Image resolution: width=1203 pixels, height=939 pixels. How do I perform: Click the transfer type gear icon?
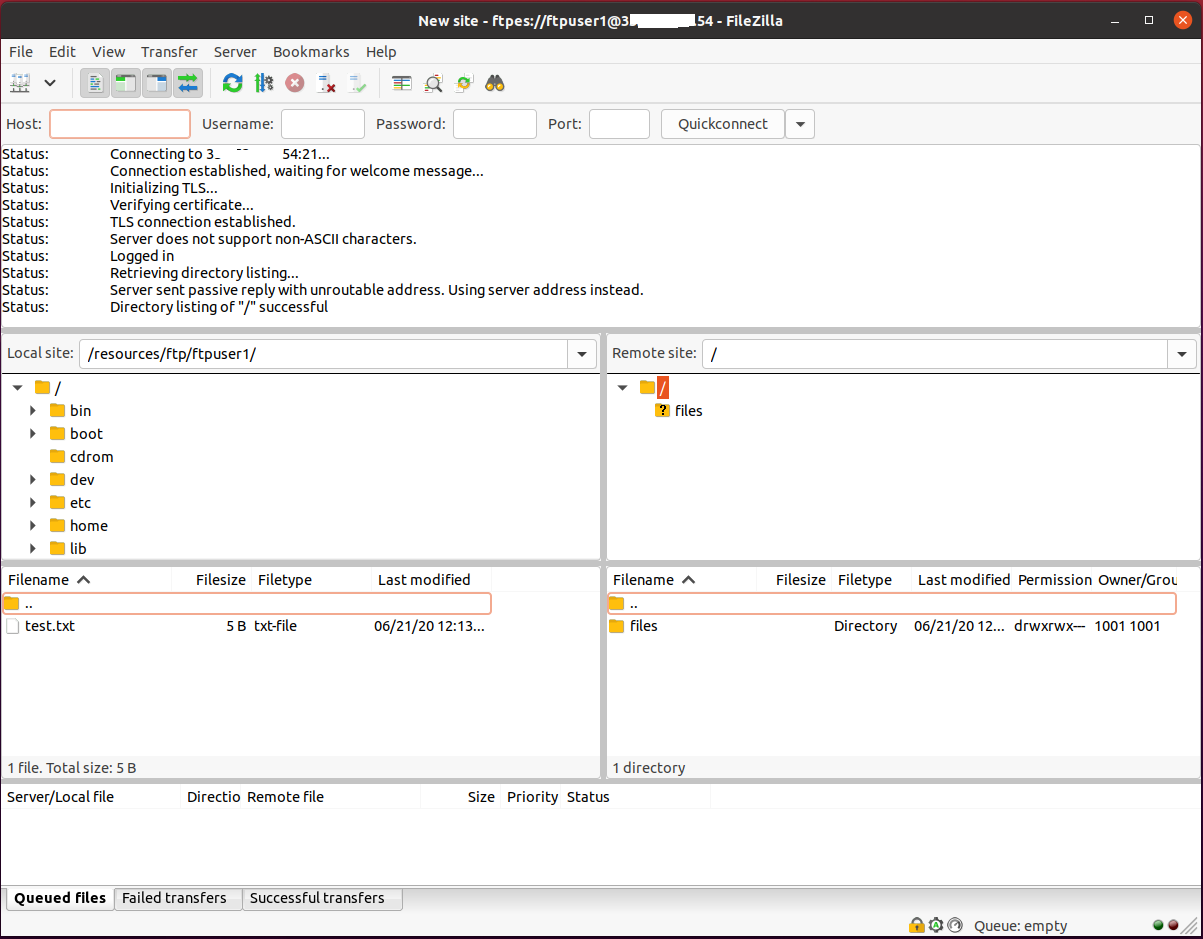pyautogui.click(x=936, y=926)
